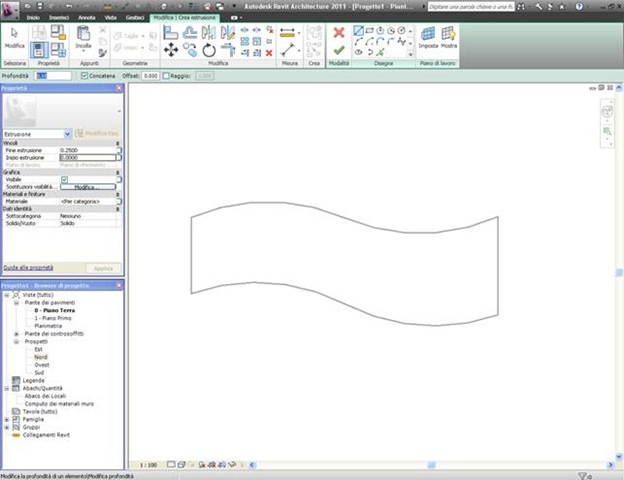Image resolution: width=624 pixels, height=480 pixels.
Task: Toggle the Concatena checkbox
Action: pos(84,75)
